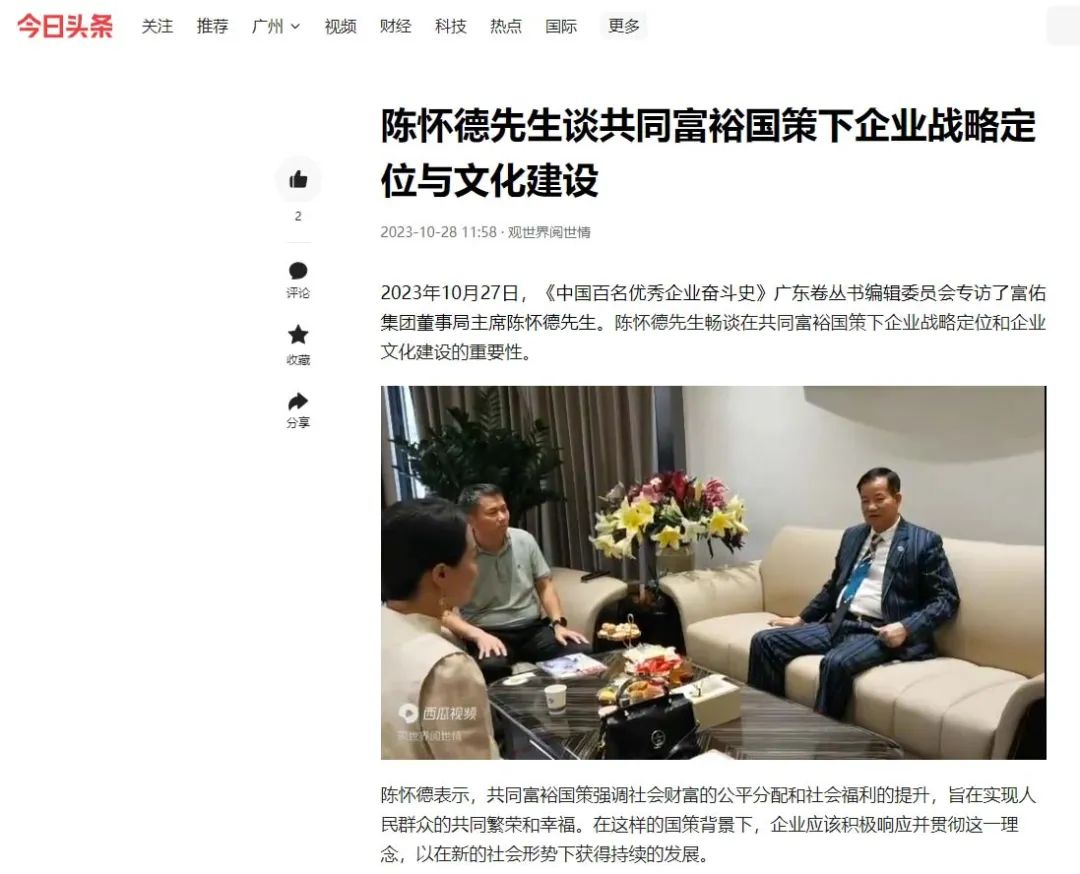Click the search box at top right
Viewport: 1080px width, 874px height.
click(1063, 27)
